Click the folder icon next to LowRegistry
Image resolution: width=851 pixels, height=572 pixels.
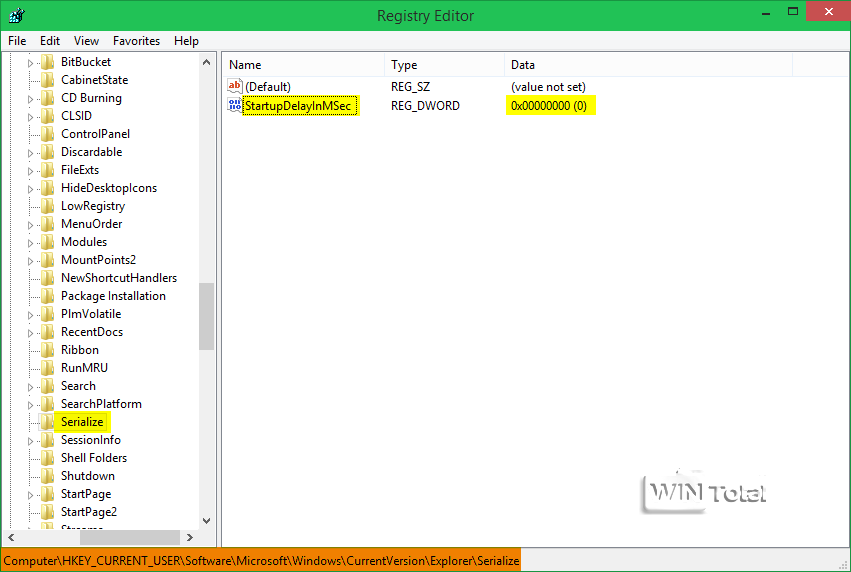pos(48,206)
